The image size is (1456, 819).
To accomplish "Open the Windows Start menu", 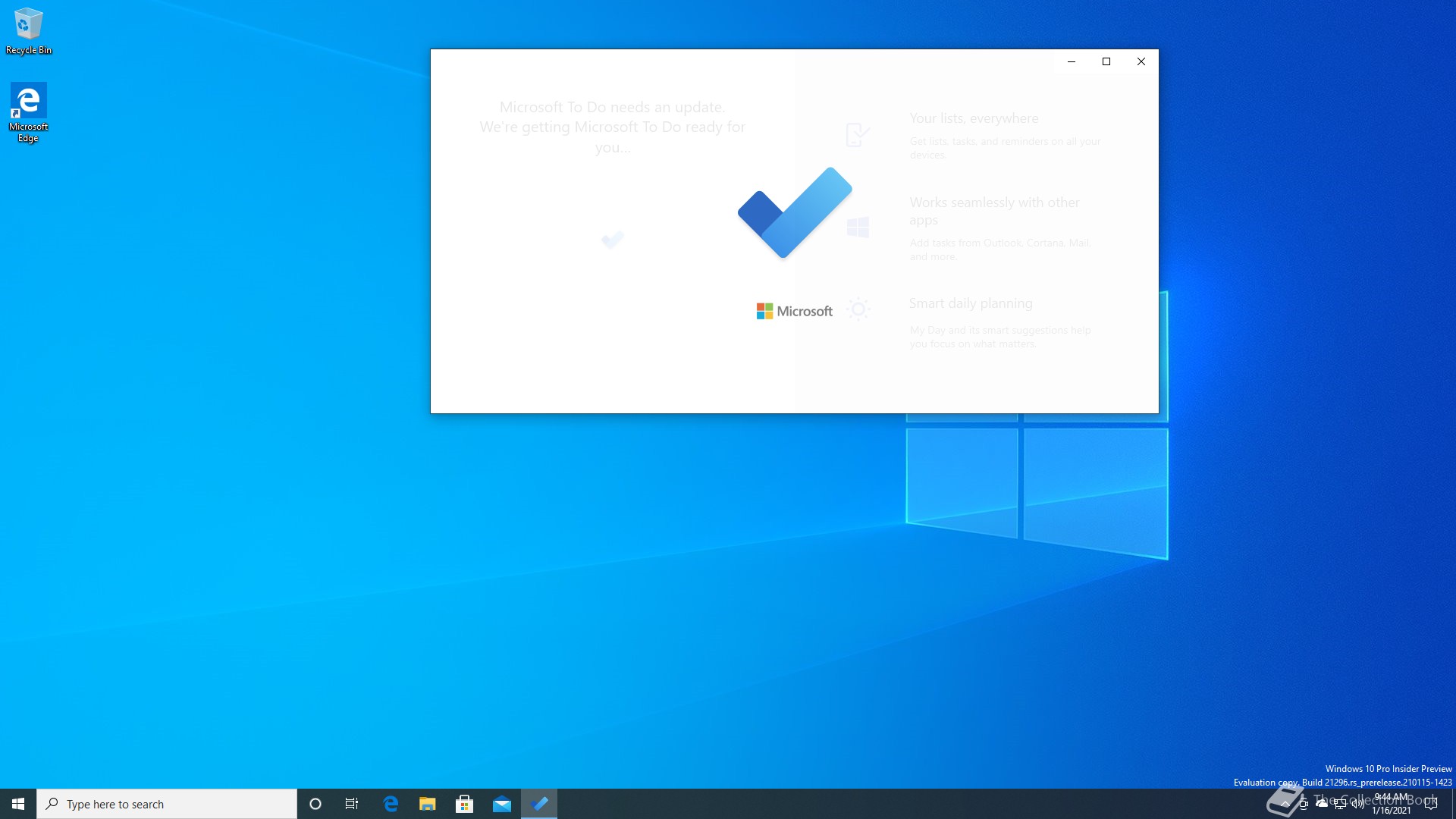I will tap(18, 804).
